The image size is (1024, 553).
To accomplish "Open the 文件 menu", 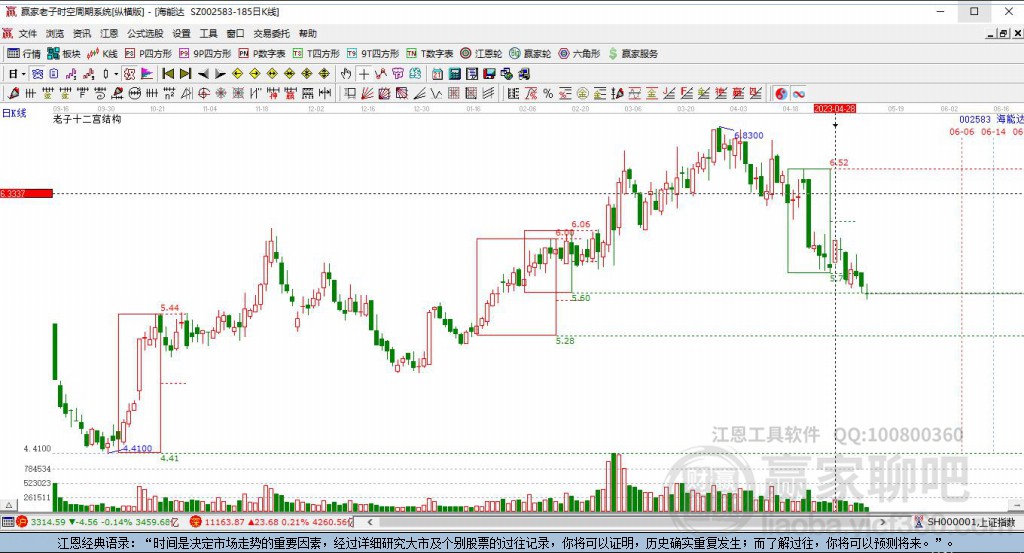I will click(27, 34).
